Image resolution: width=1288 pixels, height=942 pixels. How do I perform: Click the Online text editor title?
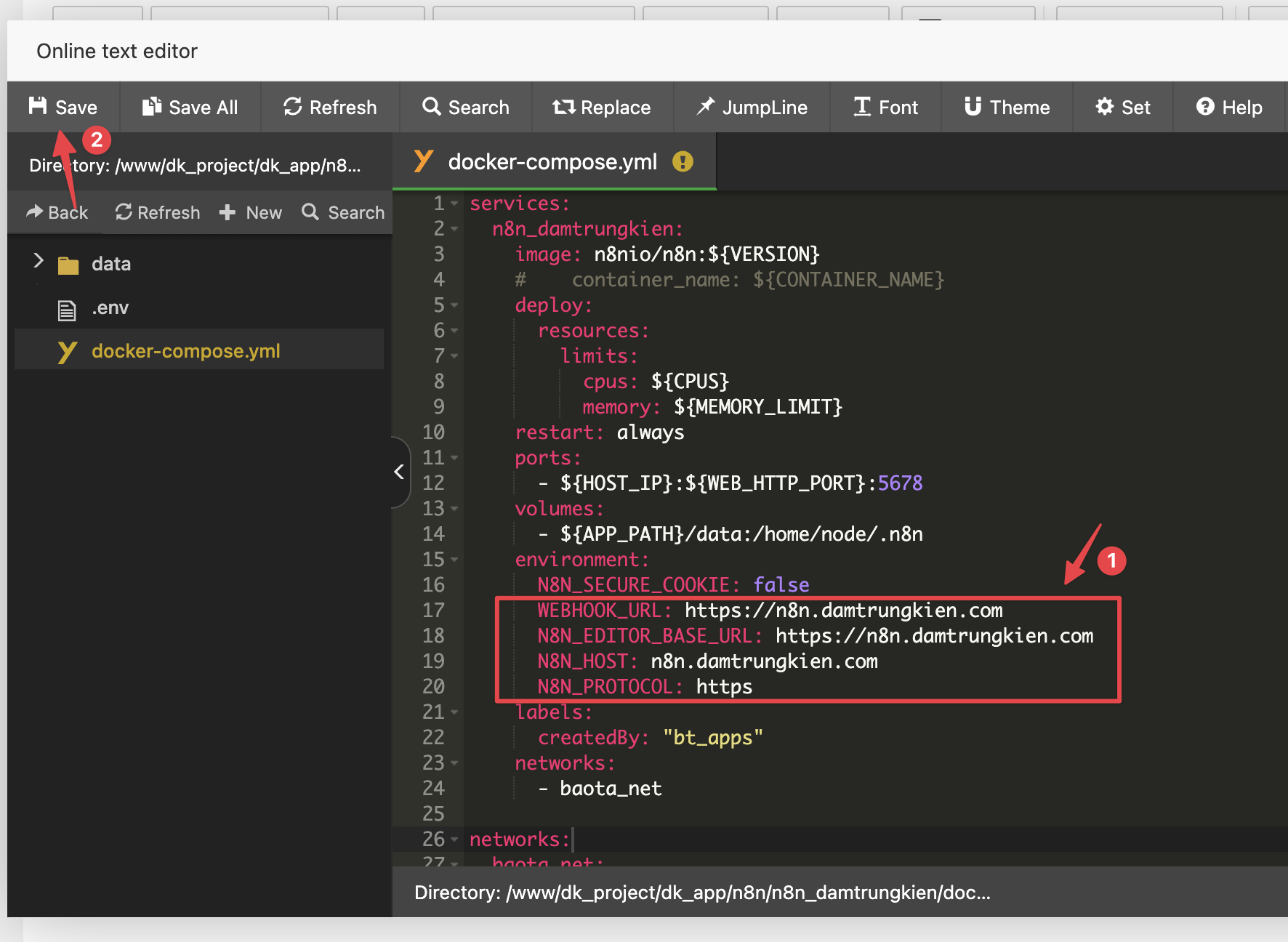tap(117, 51)
